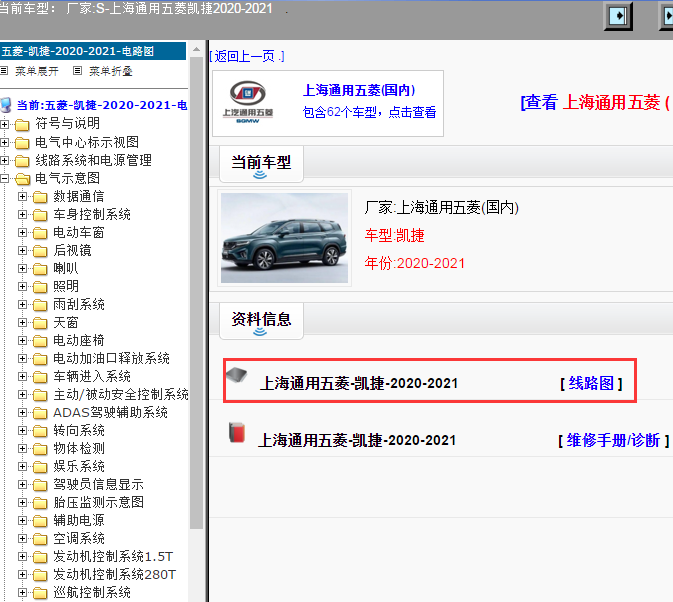Click the 返回上一页 link
The width and height of the screenshot is (673, 602).
tap(247, 56)
